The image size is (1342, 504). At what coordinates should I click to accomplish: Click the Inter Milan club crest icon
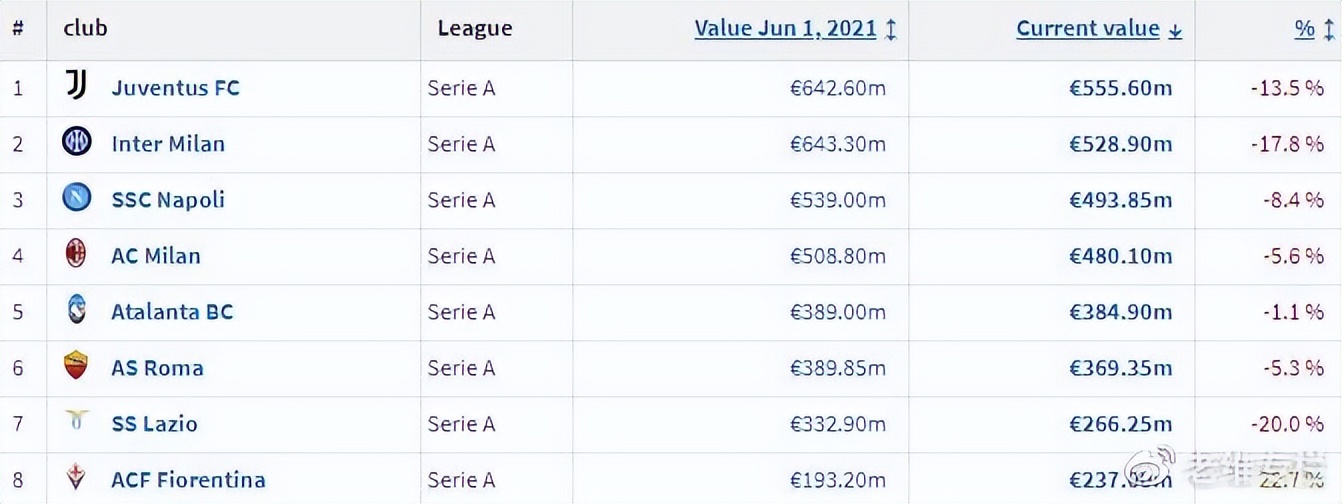pos(76,143)
